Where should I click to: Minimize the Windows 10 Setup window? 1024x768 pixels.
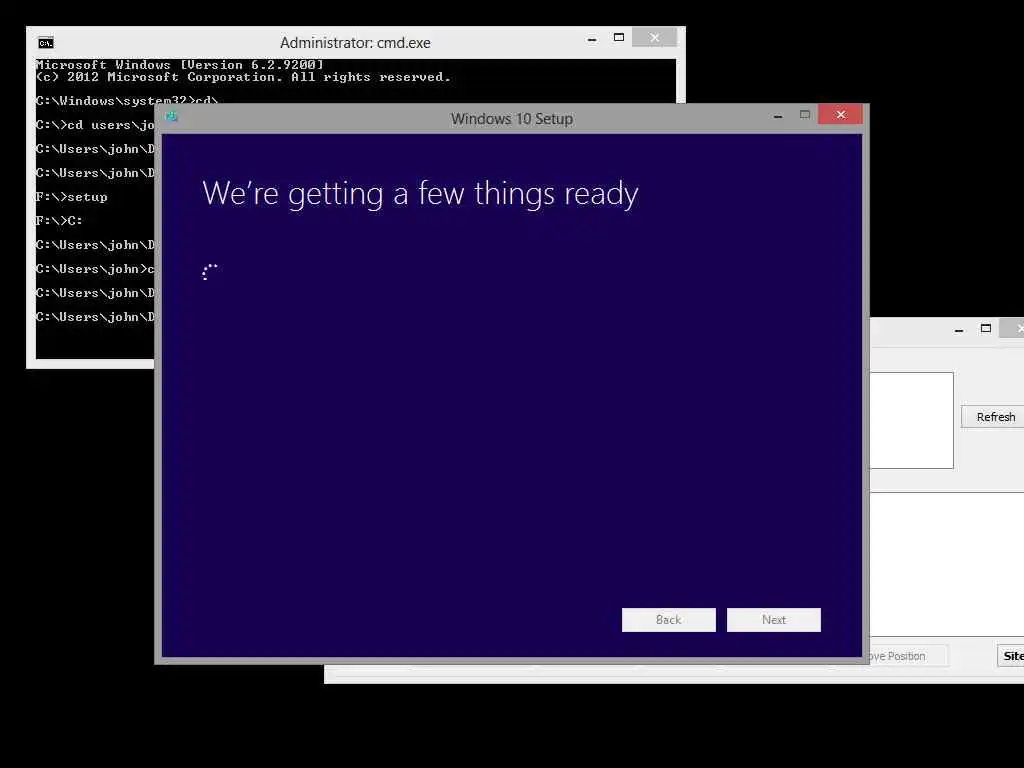pyautogui.click(x=777, y=116)
